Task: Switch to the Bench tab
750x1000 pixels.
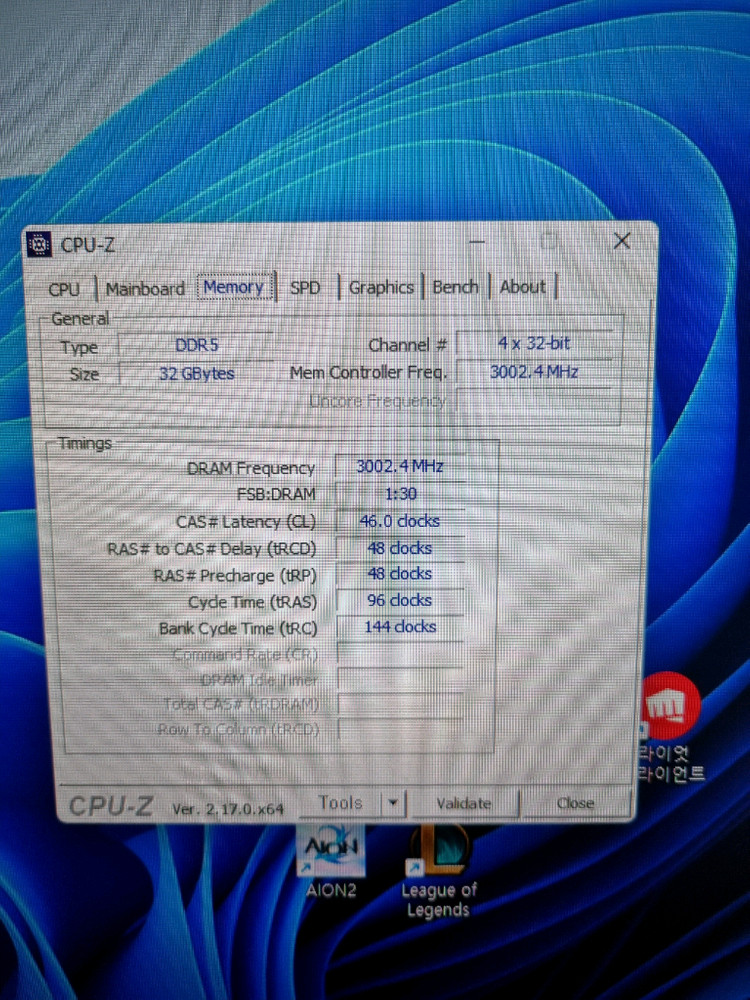Action: click(x=455, y=287)
